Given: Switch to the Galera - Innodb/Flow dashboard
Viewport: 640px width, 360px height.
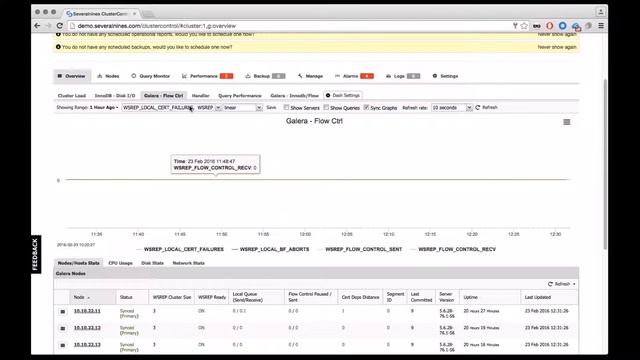Looking at the screenshot, I should pyautogui.click(x=294, y=96).
